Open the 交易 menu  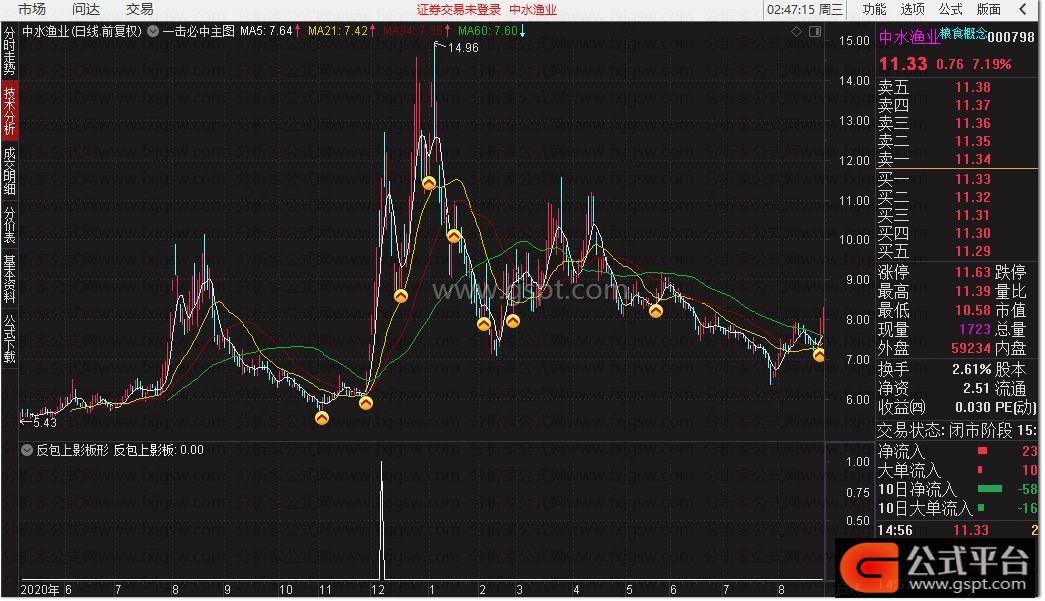(139, 9)
